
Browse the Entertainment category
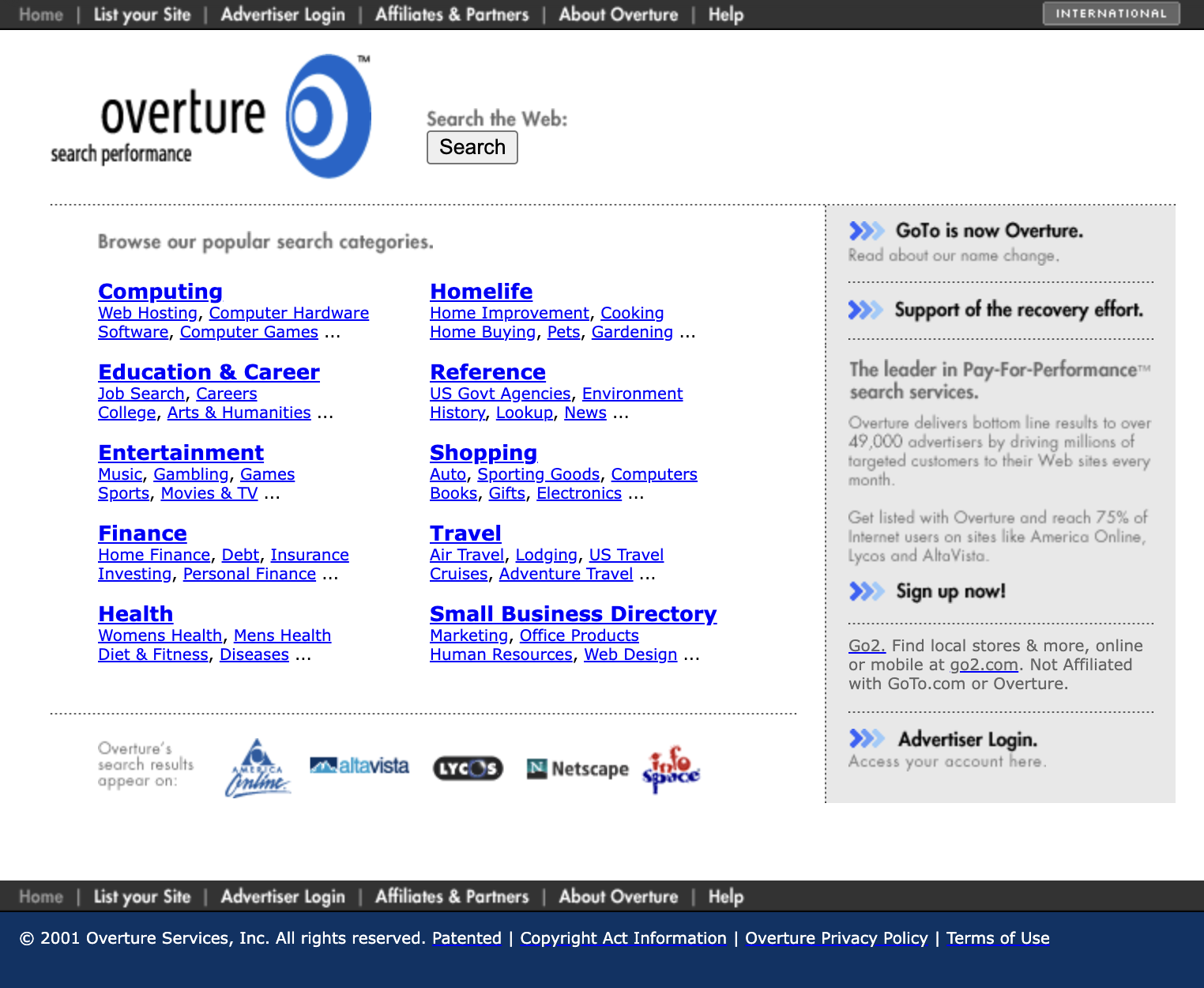[181, 453]
